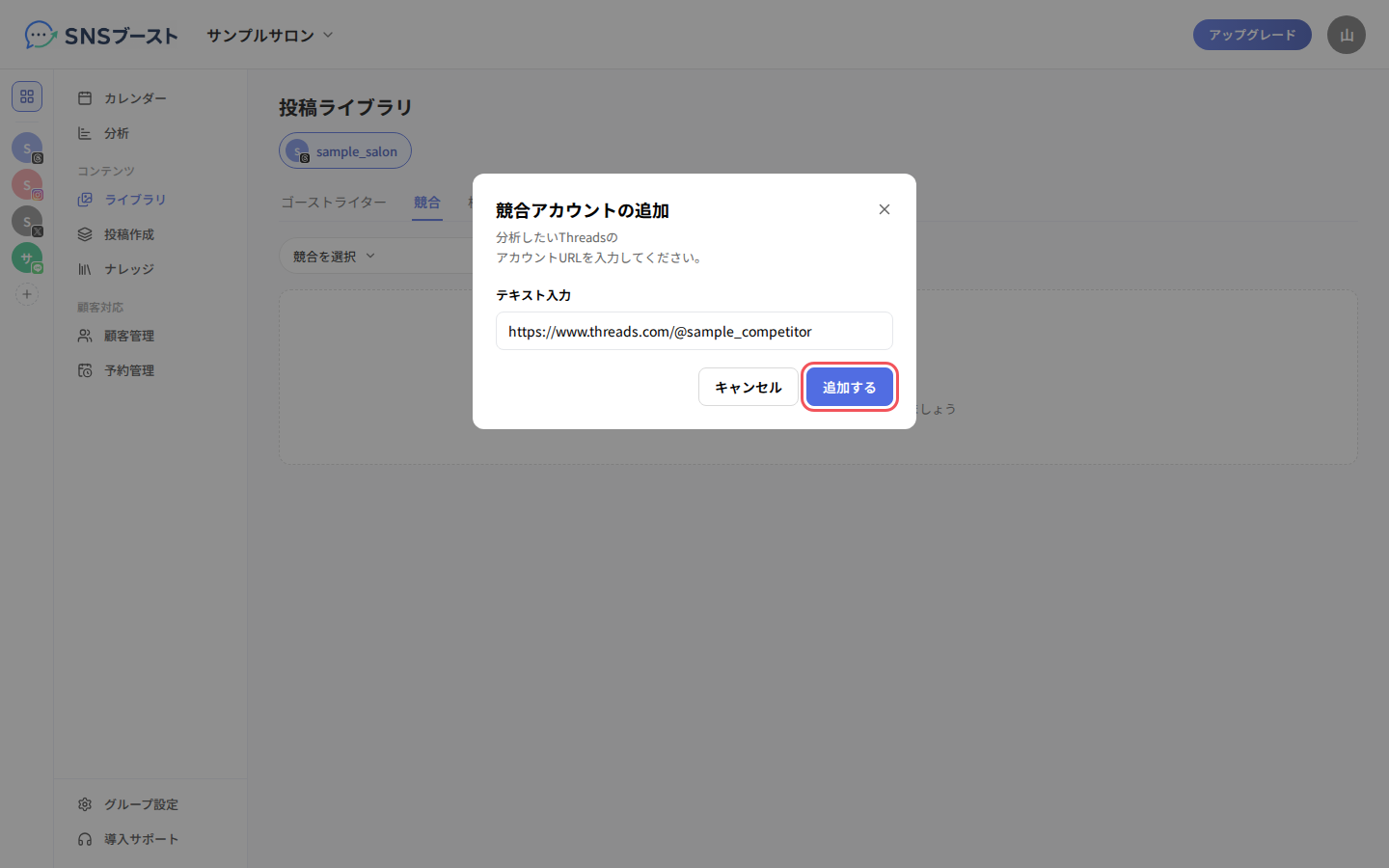This screenshot has width=1389, height=868.
Task: Open 導入サポート
Action: [x=150, y=839]
